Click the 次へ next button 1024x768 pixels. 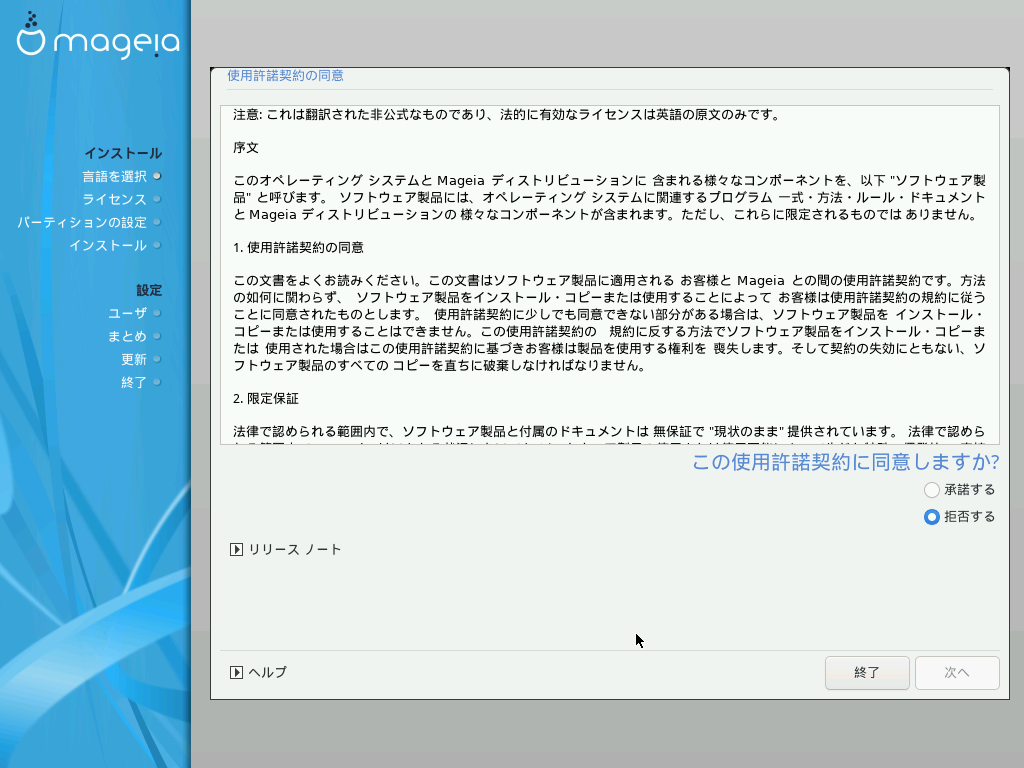(957, 673)
